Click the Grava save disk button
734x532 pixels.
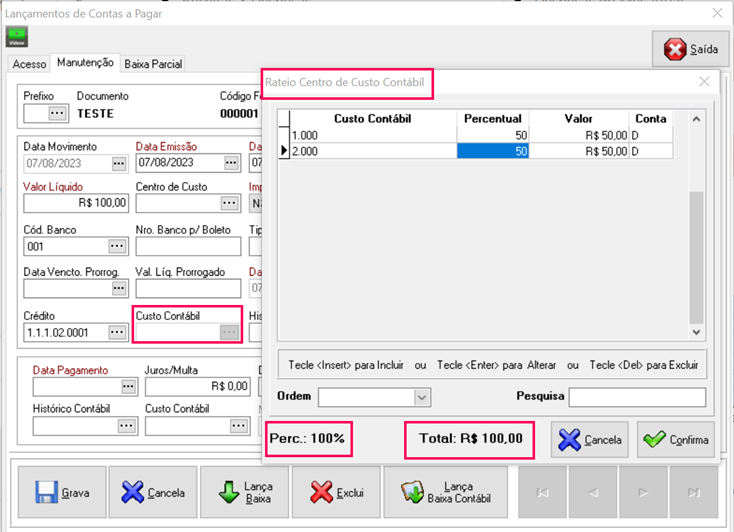pyautogui.click(x=60, y=492)
